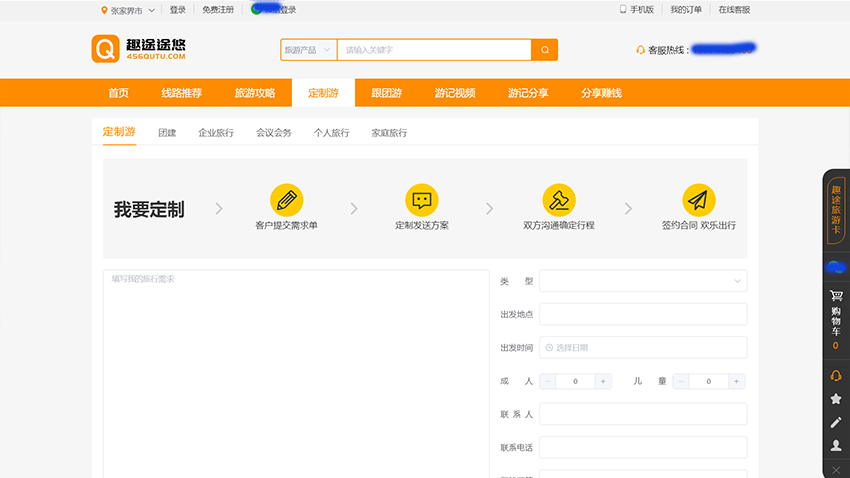This screenshot has height=478, width=850.
Task: Decrease children (儿童) count with minus button
Action: point(681,381)
